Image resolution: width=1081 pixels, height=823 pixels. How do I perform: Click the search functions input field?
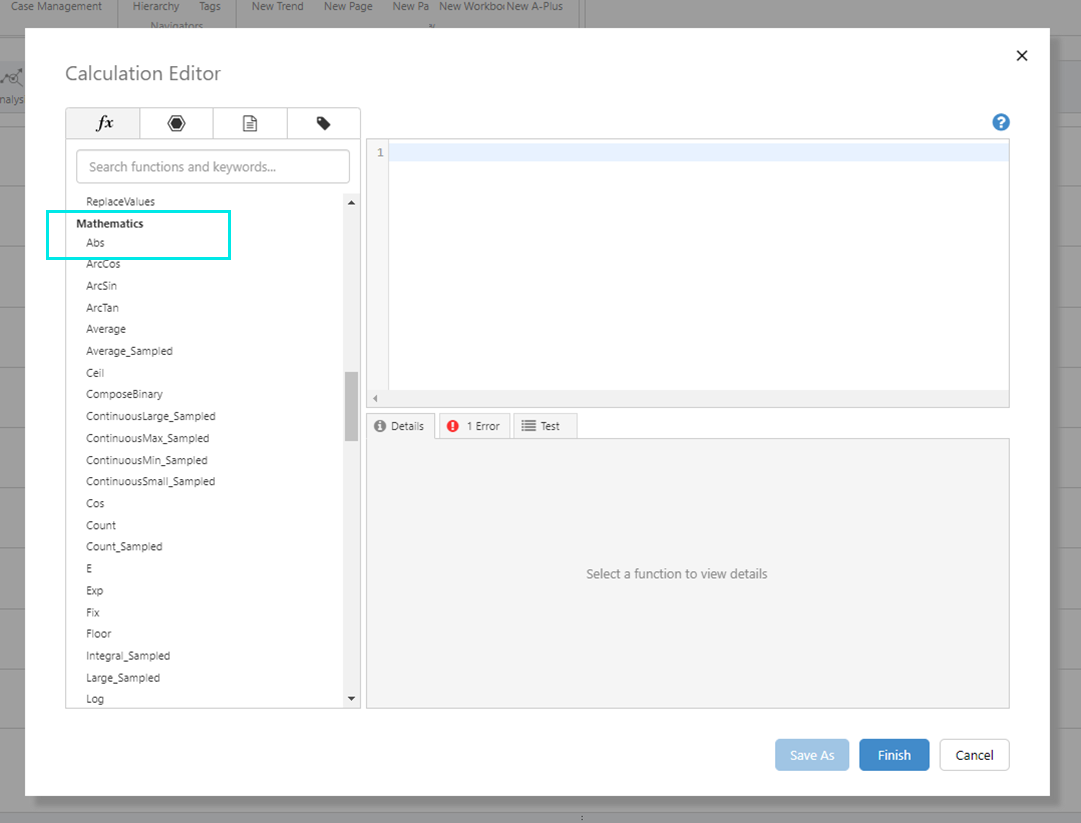pyautogui.click(x=212, y=166)
